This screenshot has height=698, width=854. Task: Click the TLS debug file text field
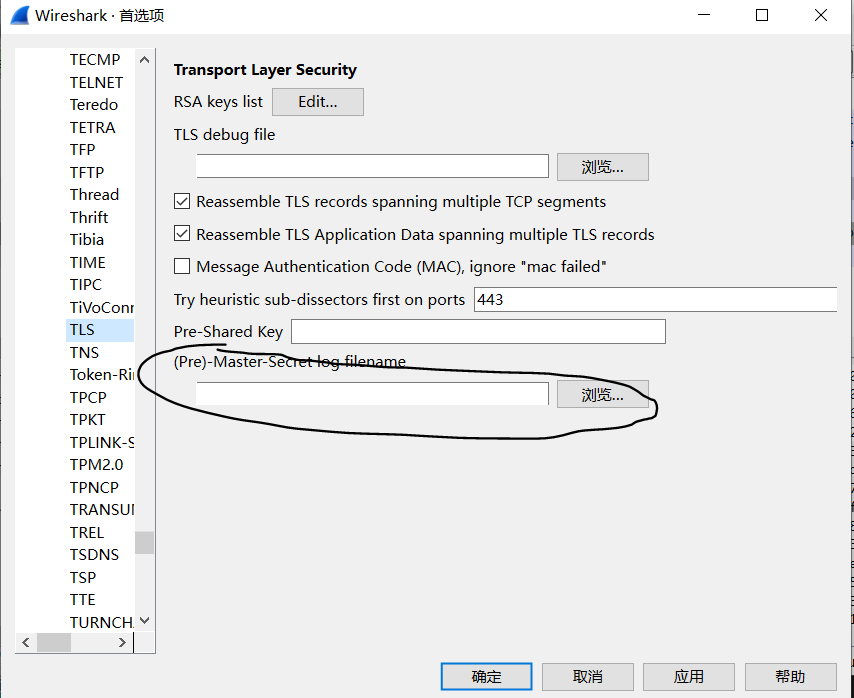coord(372,166)
